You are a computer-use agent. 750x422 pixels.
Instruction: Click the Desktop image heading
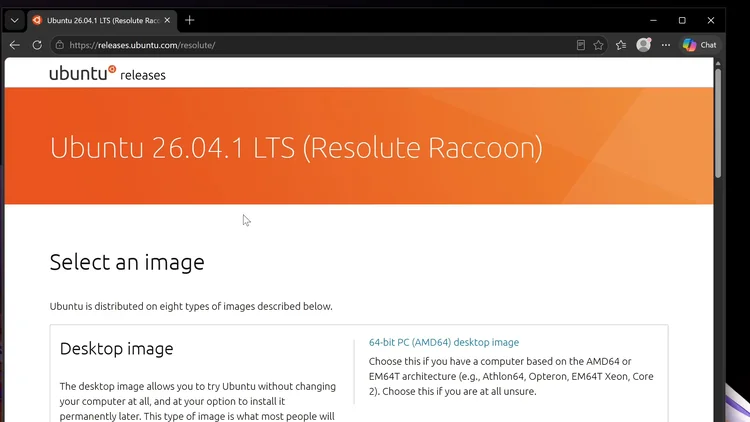pos(116,348)
